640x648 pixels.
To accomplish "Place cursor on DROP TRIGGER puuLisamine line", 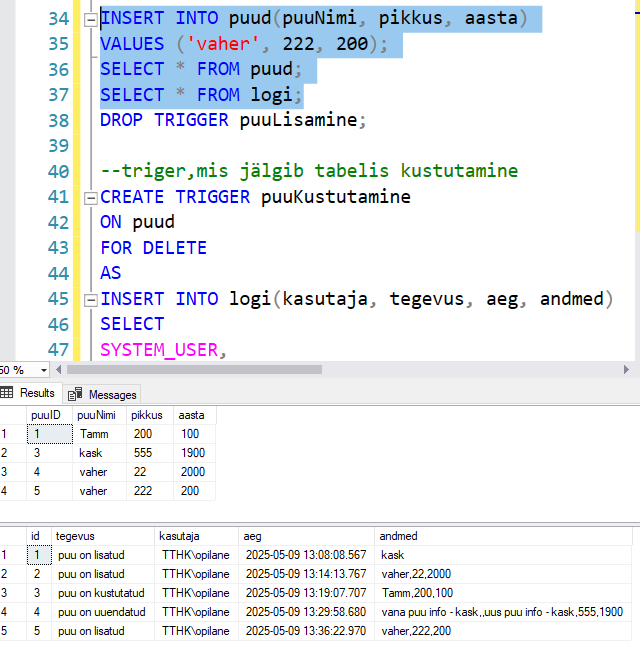I will tap(233, 121).
